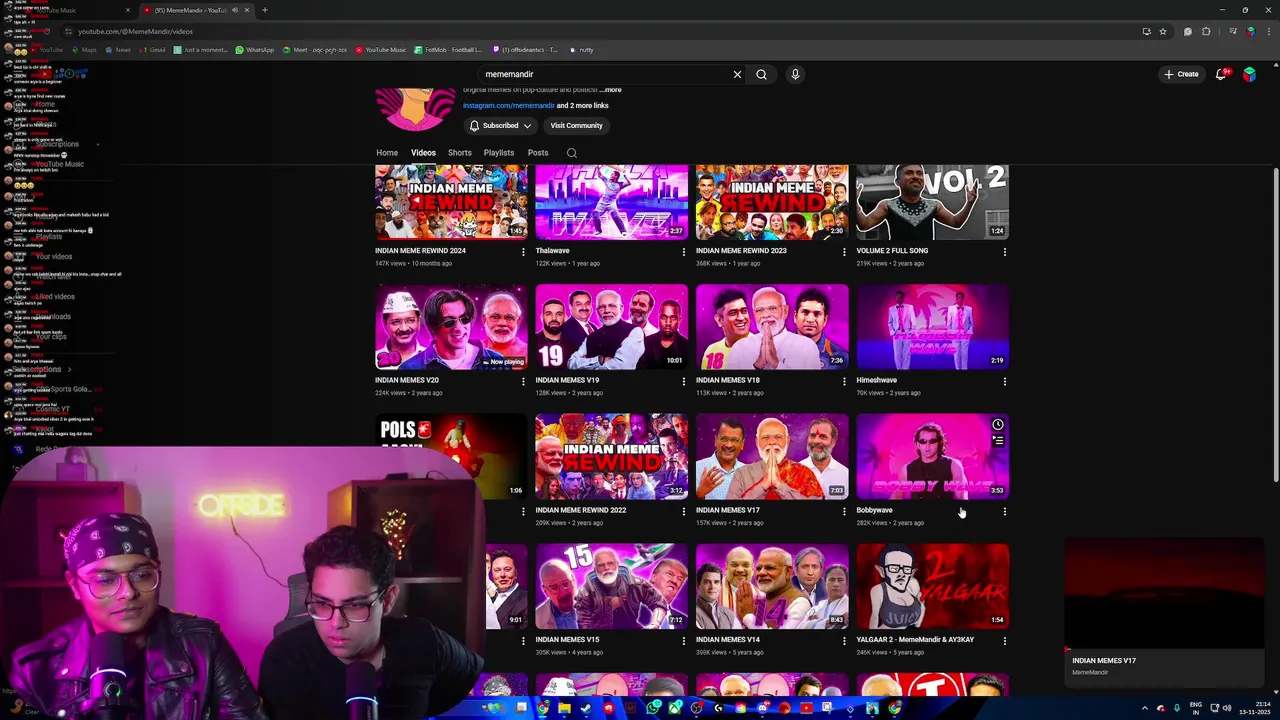The height and width of the screenshot is (720, 1280).
Task: Open options menu for INDIAN MEMES V15
Action: click(x=684, y=641)
